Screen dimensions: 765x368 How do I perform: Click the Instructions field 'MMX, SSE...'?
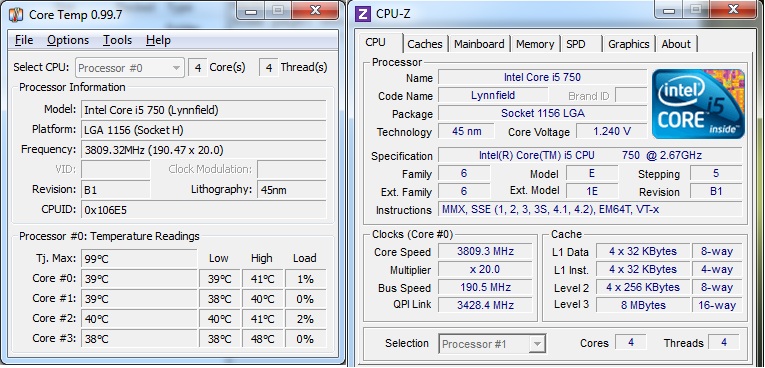[590, 209]
